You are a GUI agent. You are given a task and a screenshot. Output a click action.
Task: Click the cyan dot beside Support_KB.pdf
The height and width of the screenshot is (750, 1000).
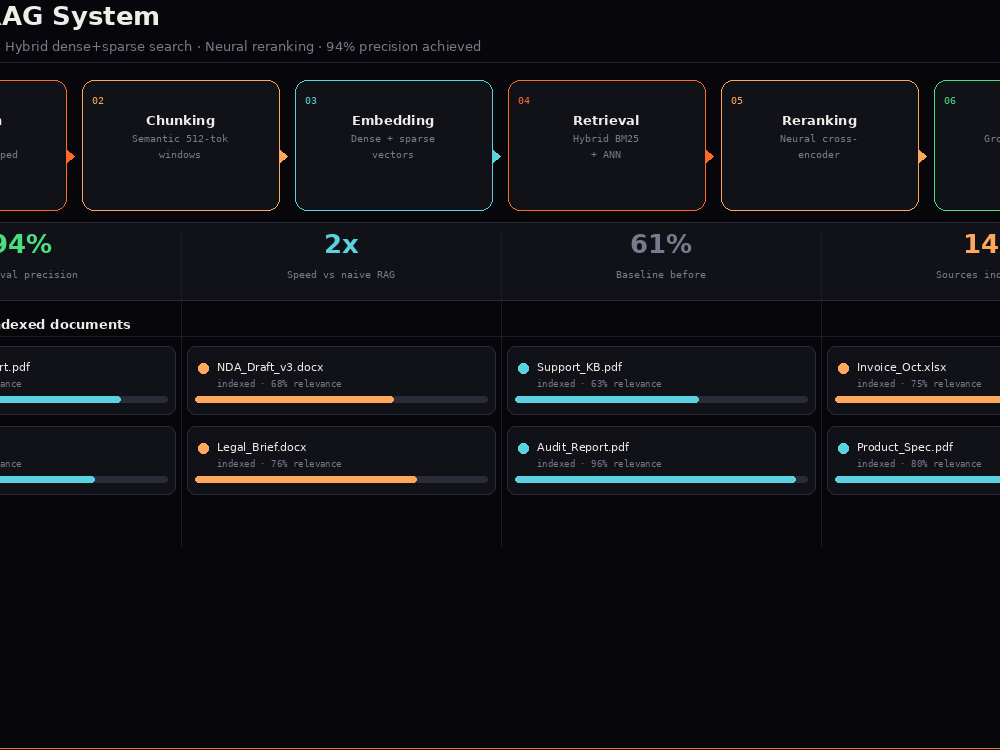(x=524, y=368)
